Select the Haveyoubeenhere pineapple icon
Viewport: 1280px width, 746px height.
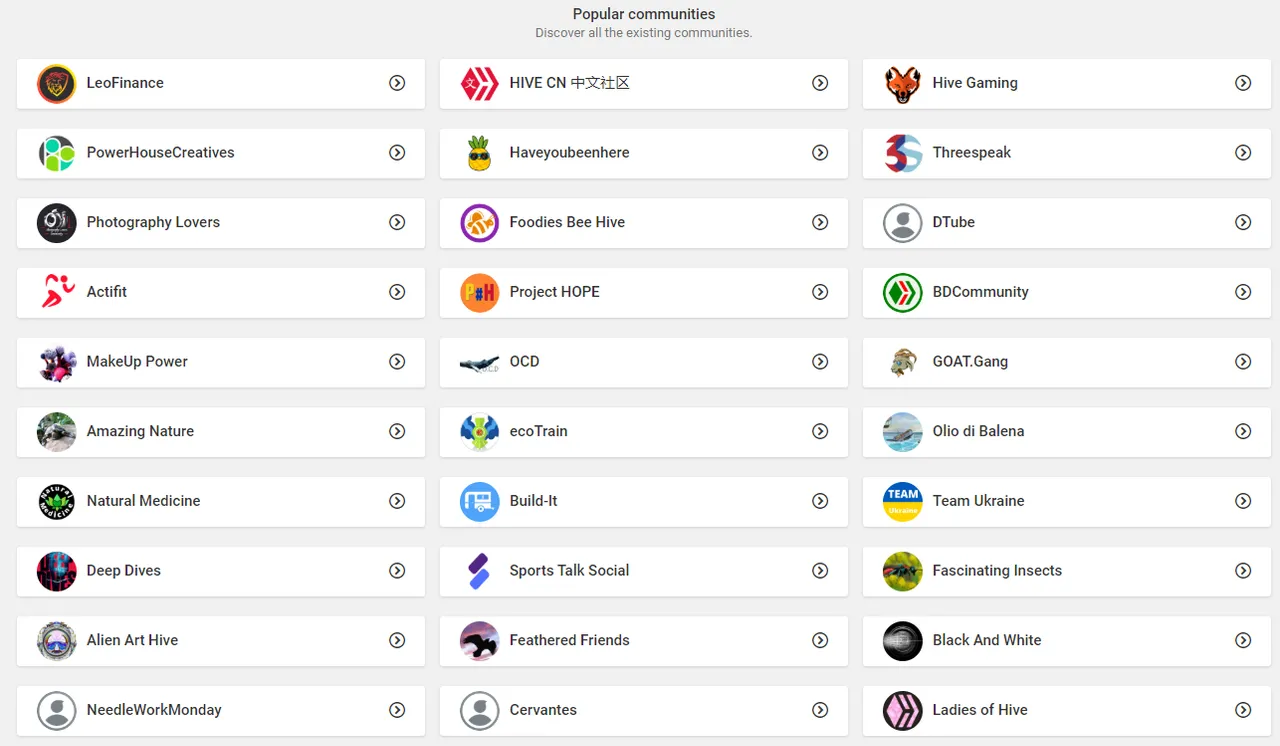480,153
